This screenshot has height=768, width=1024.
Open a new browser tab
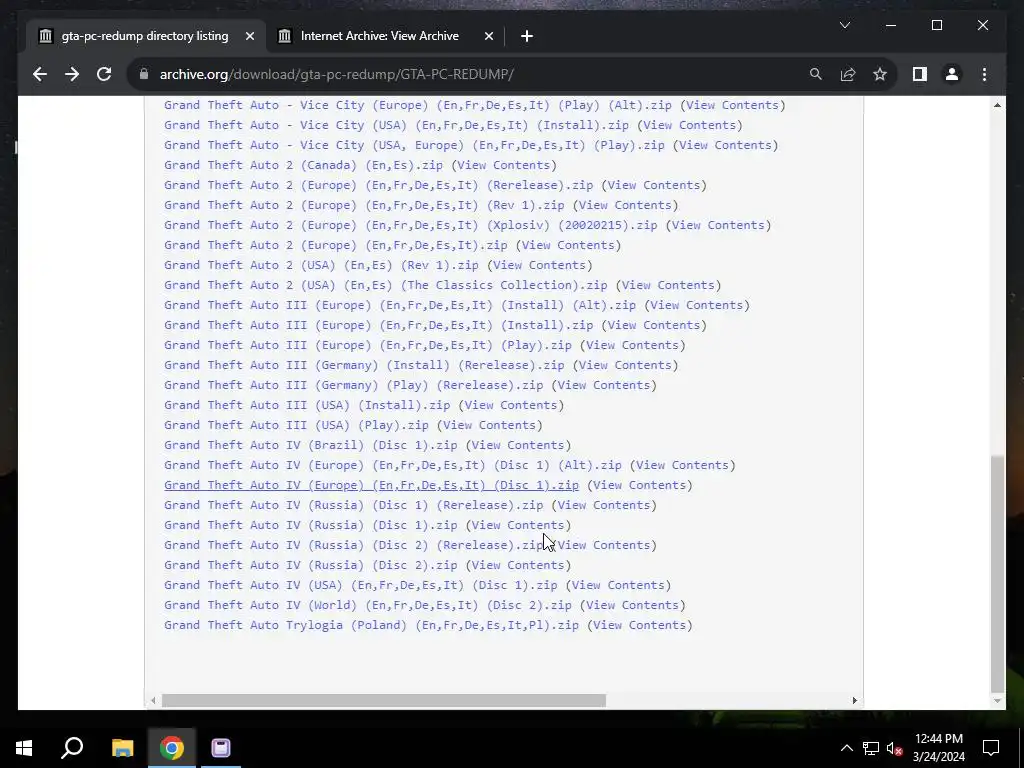(x=527, y=37)
